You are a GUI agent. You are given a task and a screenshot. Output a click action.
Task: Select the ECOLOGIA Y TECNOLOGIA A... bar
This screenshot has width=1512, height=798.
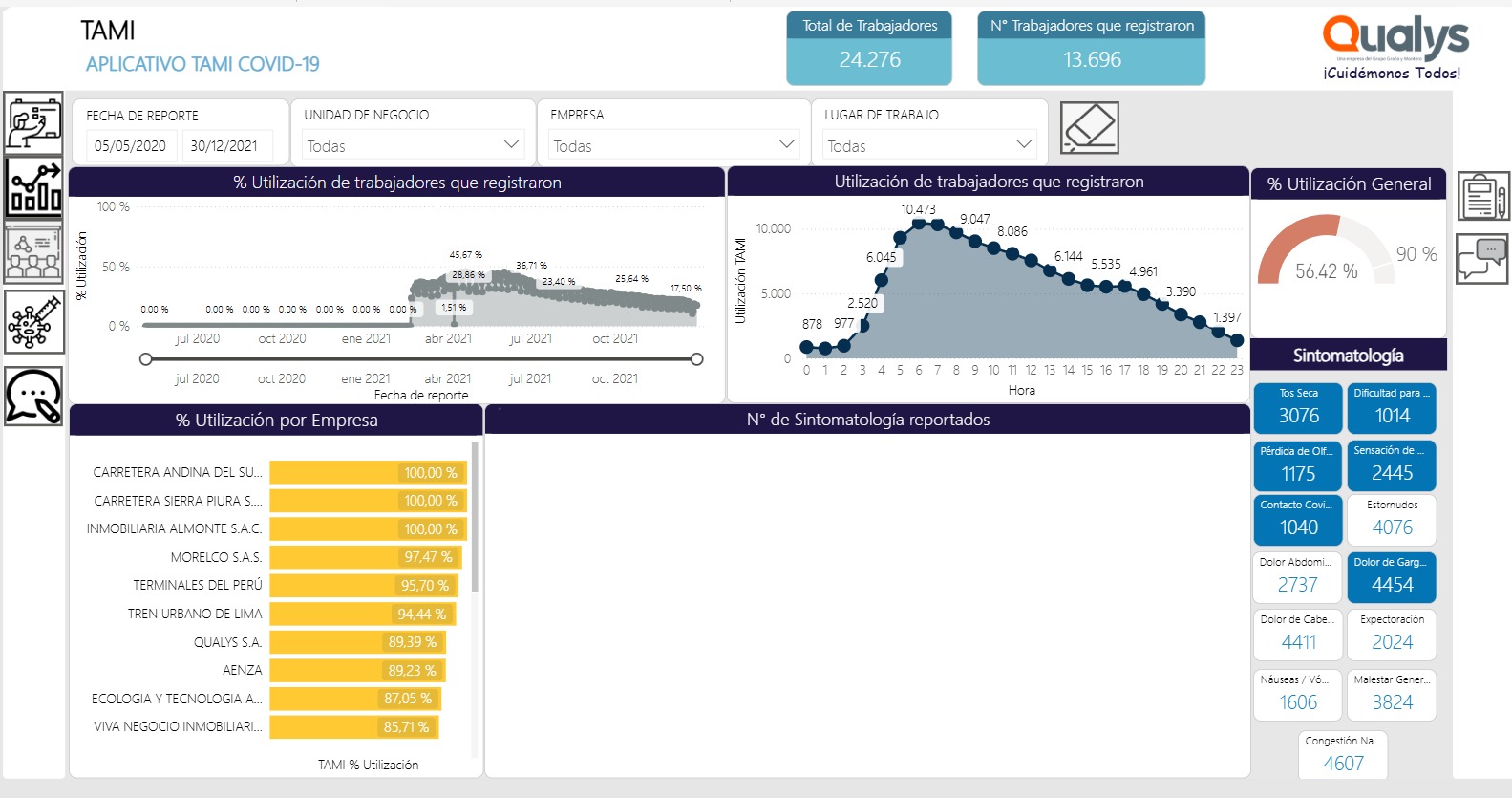tap(355, 699)
